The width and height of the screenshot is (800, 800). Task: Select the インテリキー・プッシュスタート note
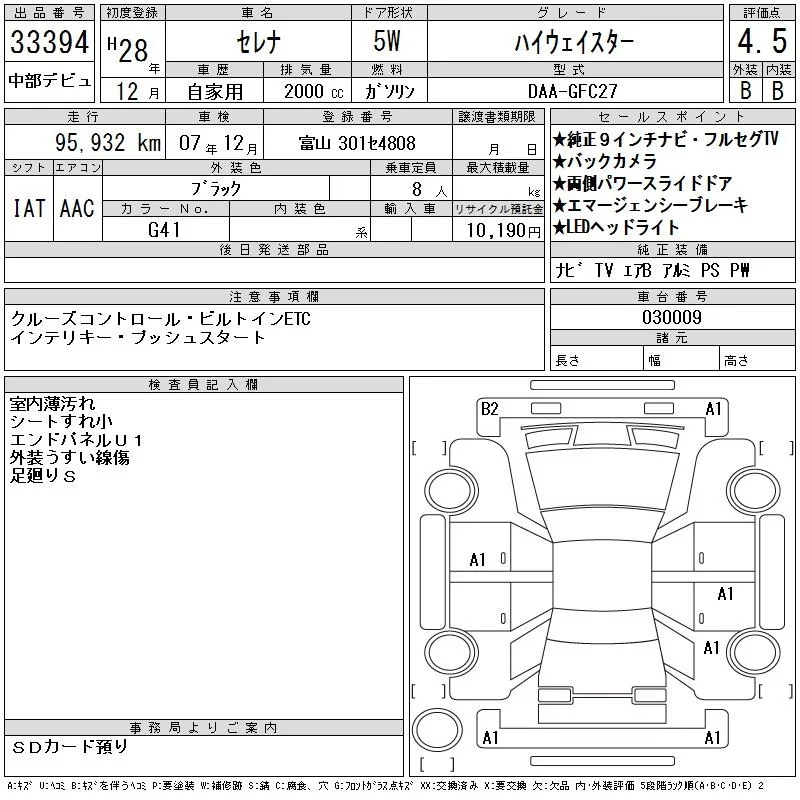point(138,337)
